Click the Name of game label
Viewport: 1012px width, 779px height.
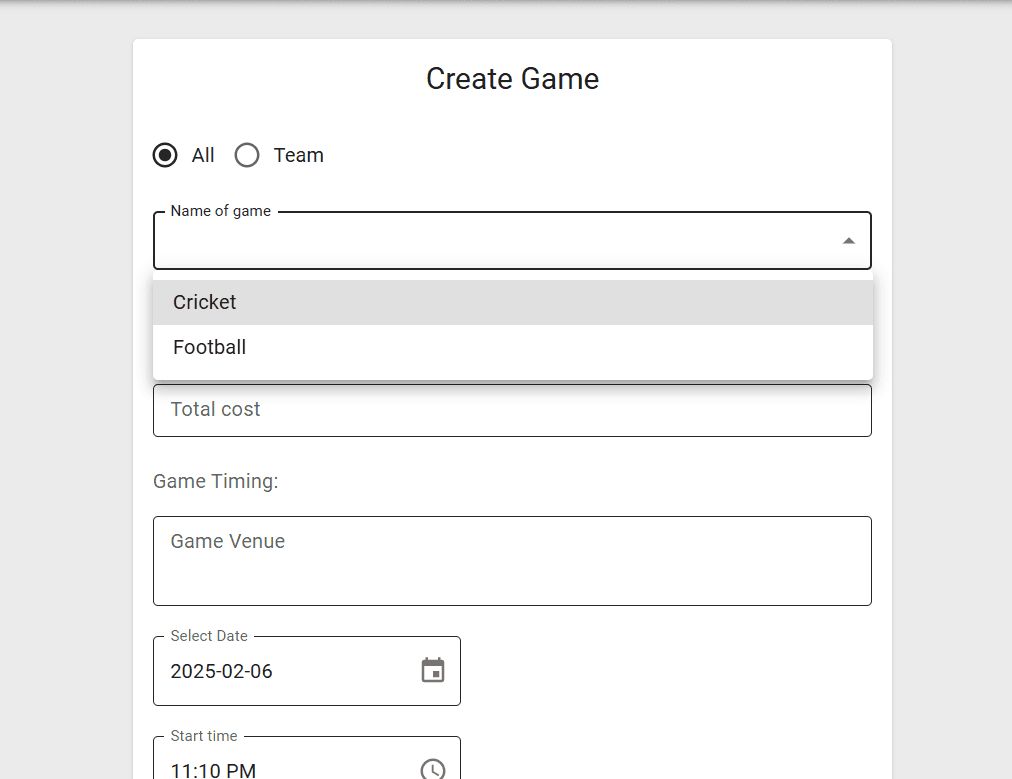pos(220,211)
